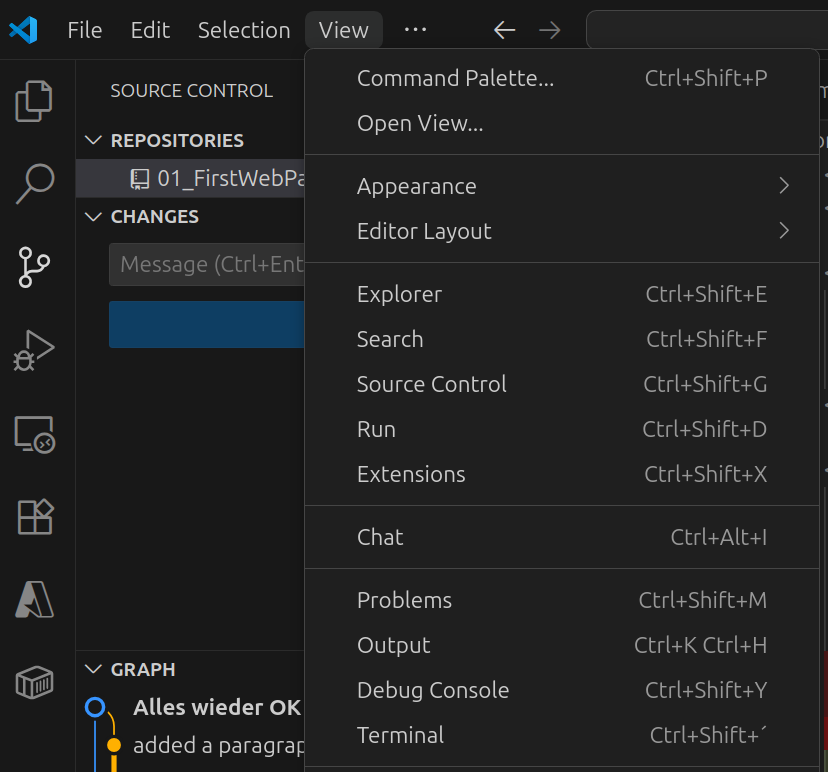Choose Command Palette from the View menu
Screen dimensions: 828x772
[x=455, y=78]
